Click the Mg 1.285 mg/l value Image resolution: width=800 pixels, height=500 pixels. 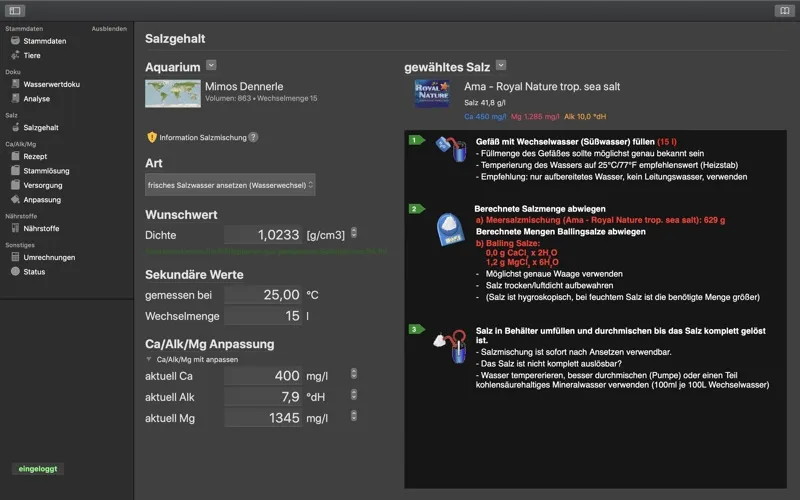pos(535,116)
